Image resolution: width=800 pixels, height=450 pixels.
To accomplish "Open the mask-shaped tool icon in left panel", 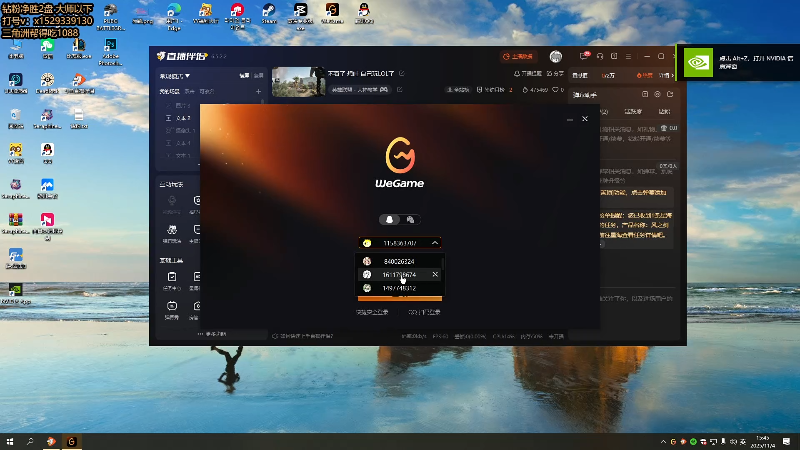I will click(172, 233).
